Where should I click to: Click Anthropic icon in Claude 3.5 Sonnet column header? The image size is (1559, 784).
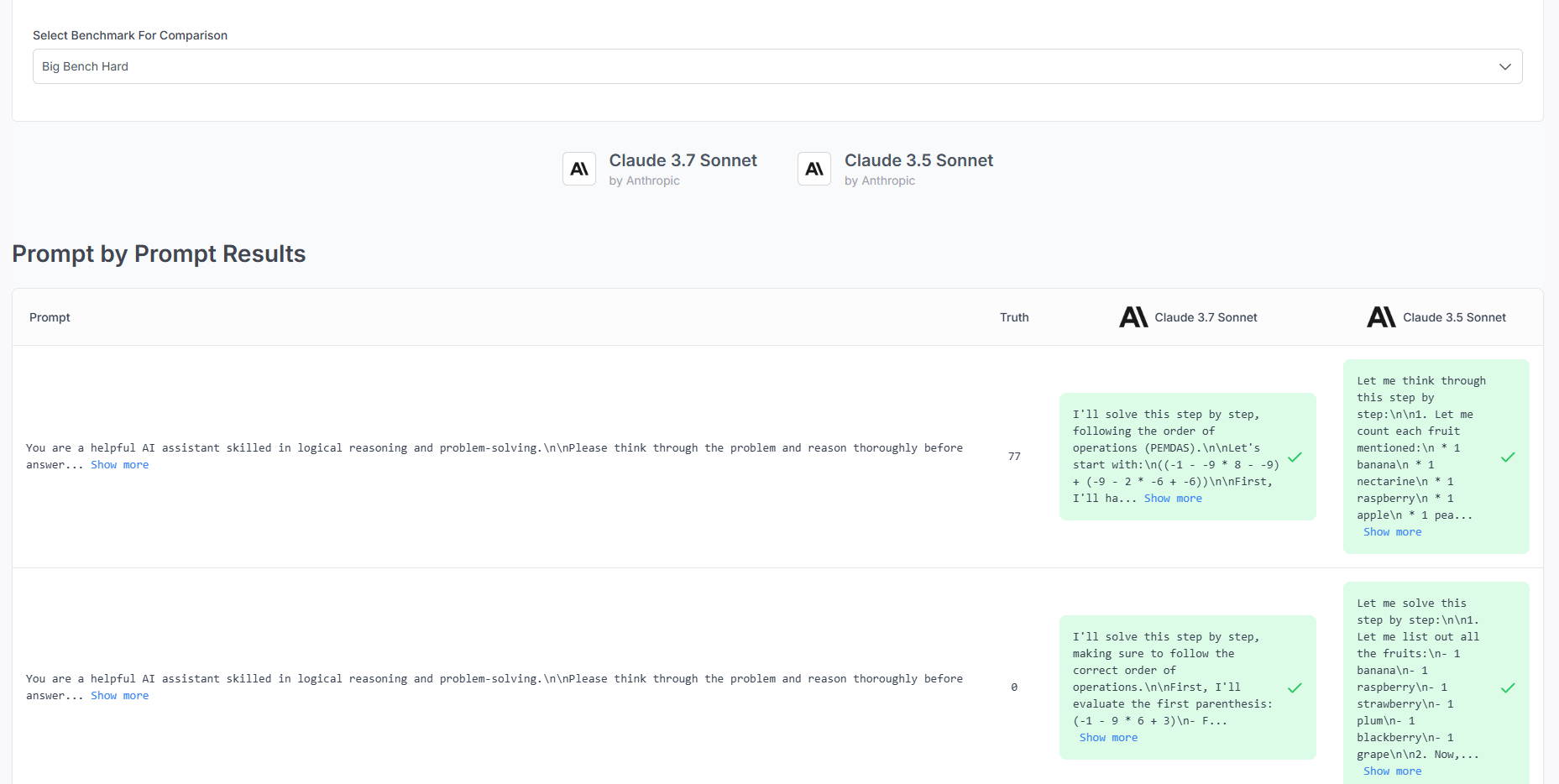[1382, 317]
